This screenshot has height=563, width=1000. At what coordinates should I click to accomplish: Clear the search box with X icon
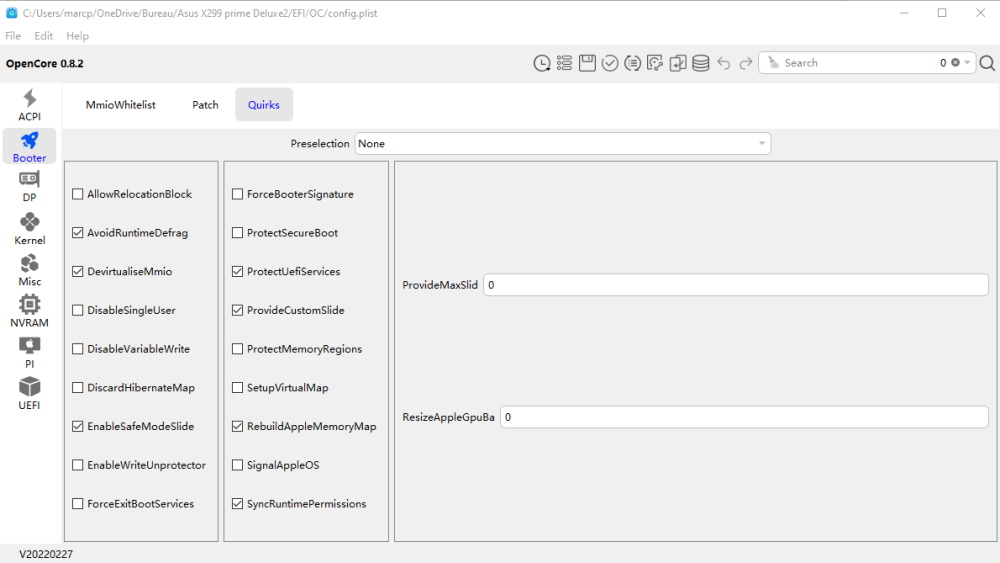point(955,62)
